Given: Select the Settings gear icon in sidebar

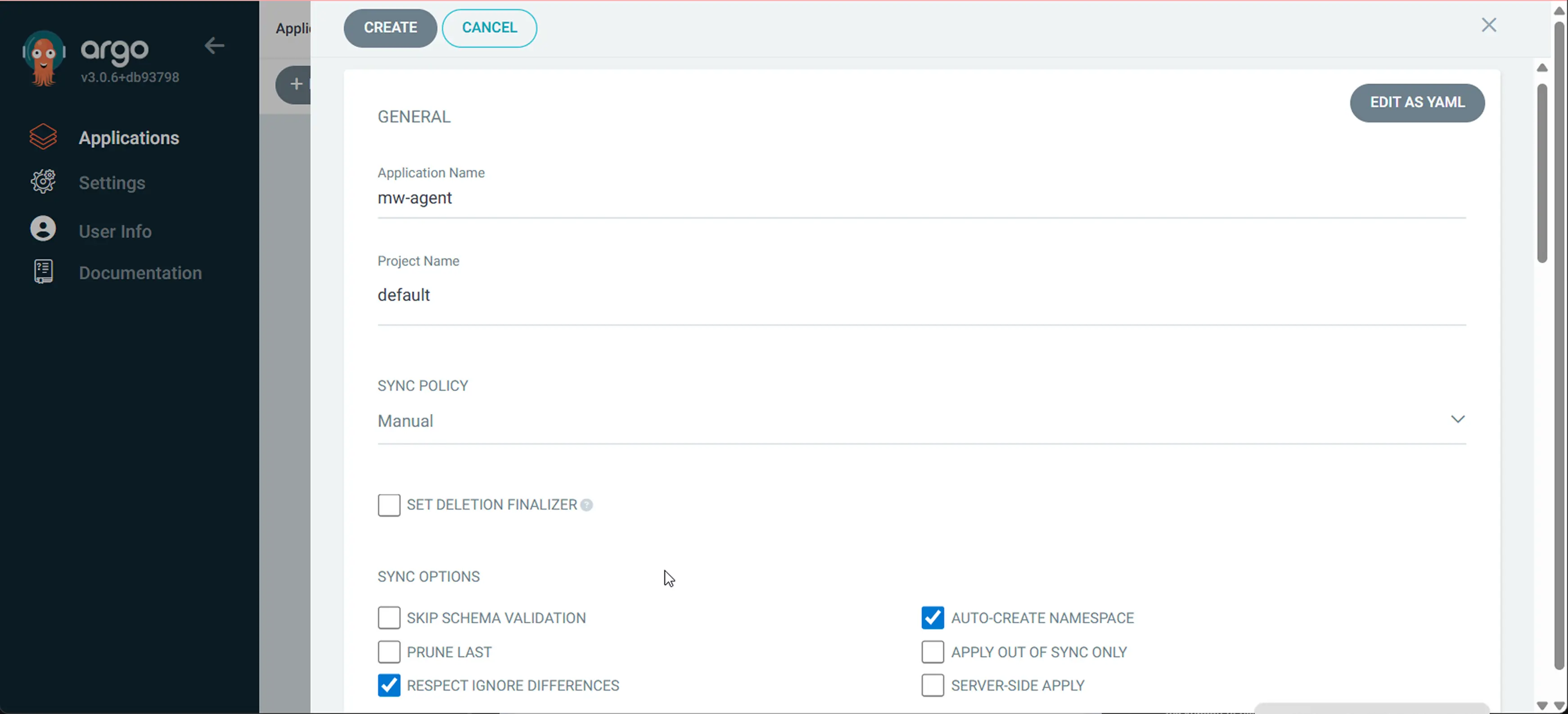Looking at the screenshot, I should click(43, 181).
